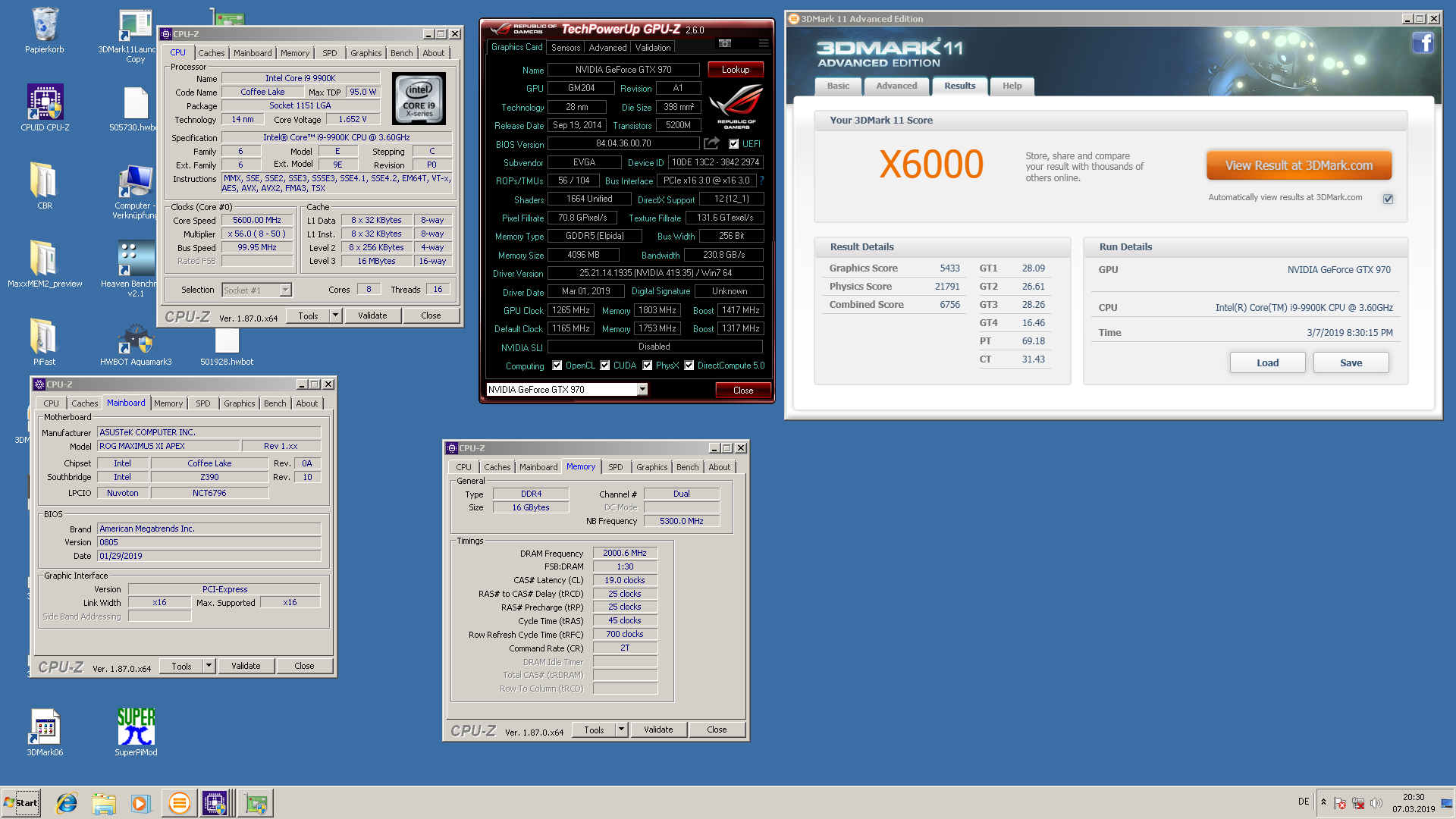This screenshot has height=819, width=1456.
Task: Open Windows Explorer from the taskbar
Action: (104, 803)
